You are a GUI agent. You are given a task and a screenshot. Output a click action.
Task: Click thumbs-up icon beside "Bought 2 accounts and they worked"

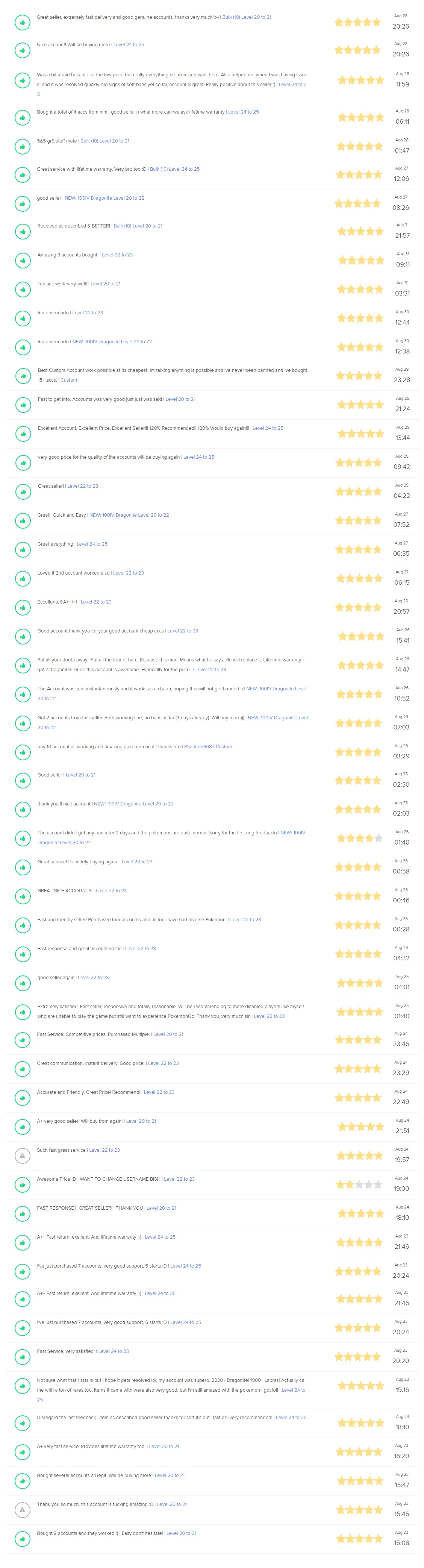pyautogui.click(x=23, y=1539)
